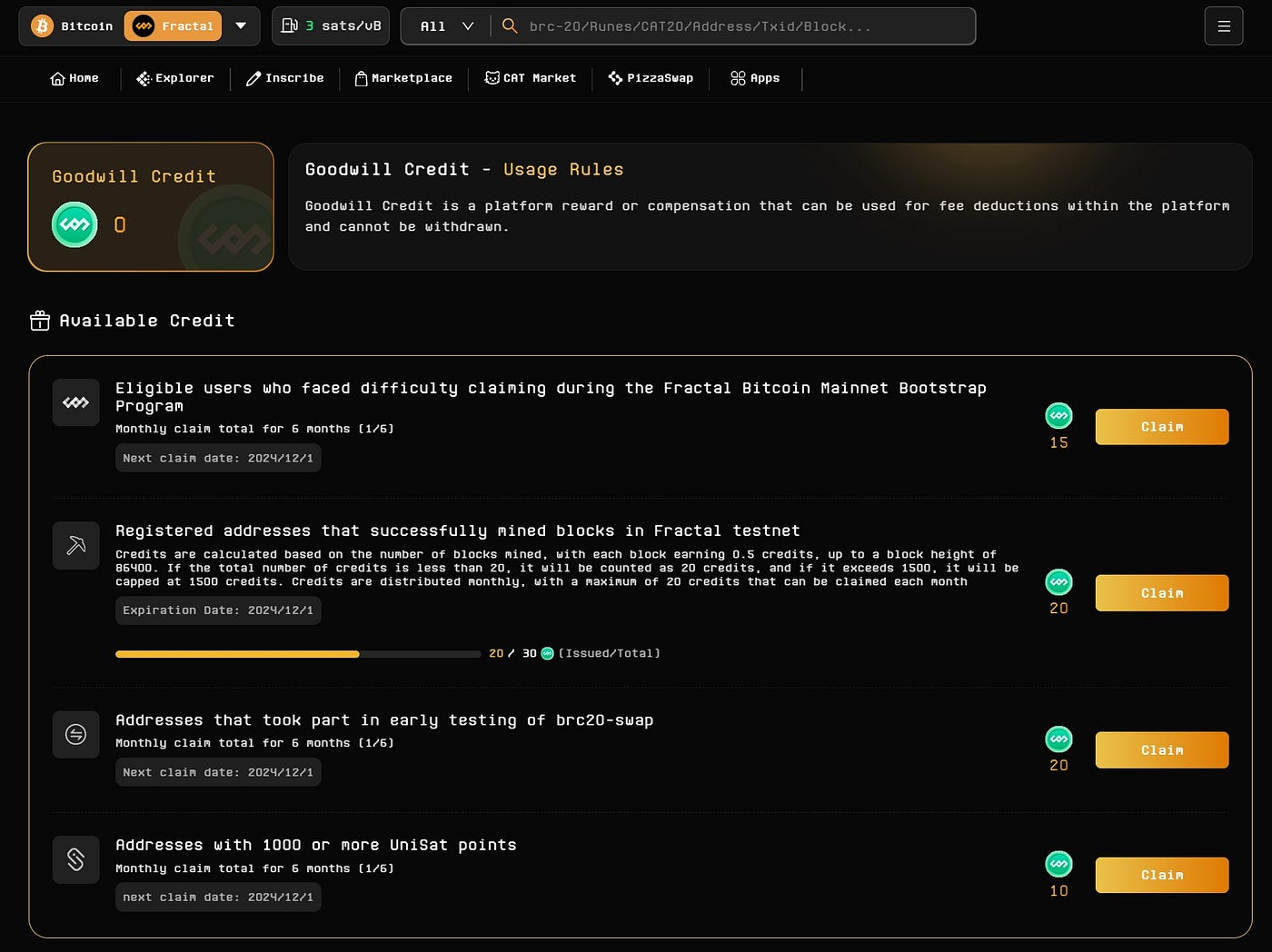
Task: Claim the Bootstrap Program 15 credits
Action: point(1162,427)
